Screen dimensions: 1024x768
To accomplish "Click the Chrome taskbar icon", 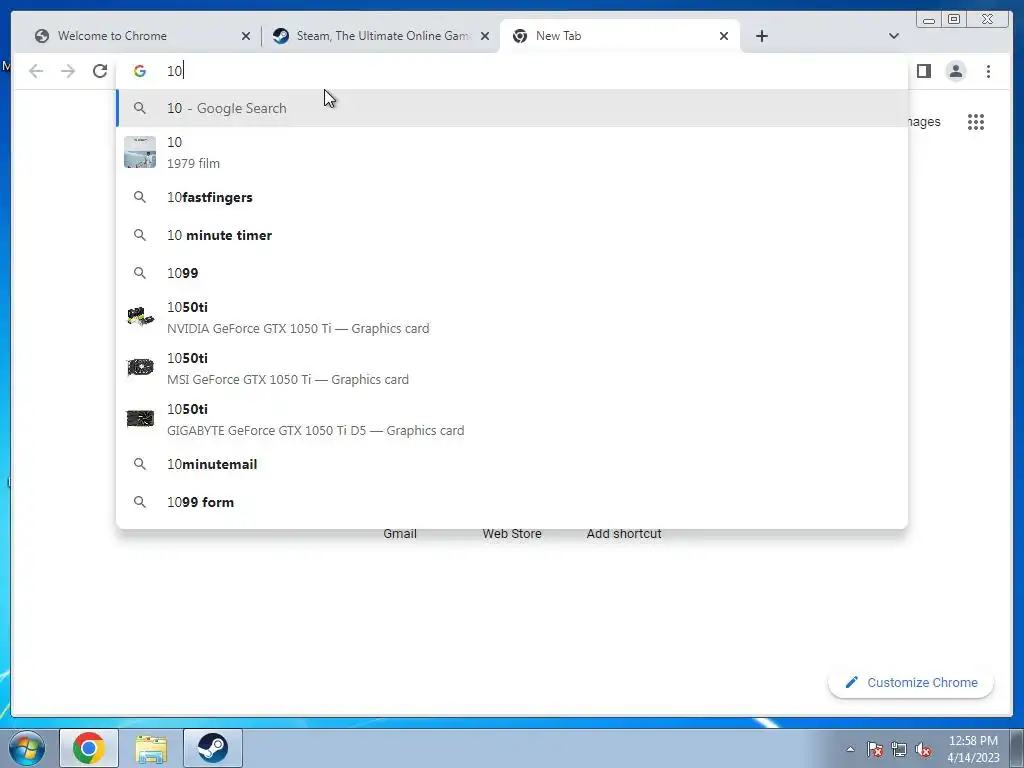I will coord(89,748).
